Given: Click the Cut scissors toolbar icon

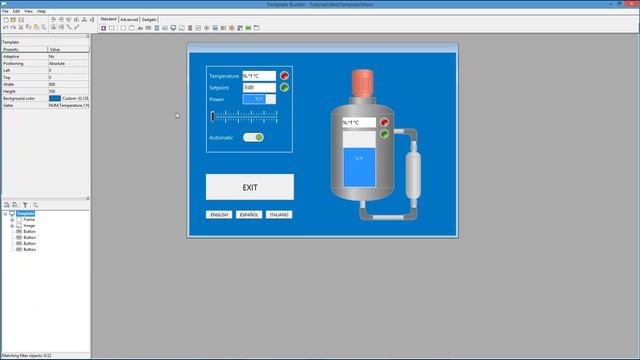Looking at the screenshot, I should point(21,27).
